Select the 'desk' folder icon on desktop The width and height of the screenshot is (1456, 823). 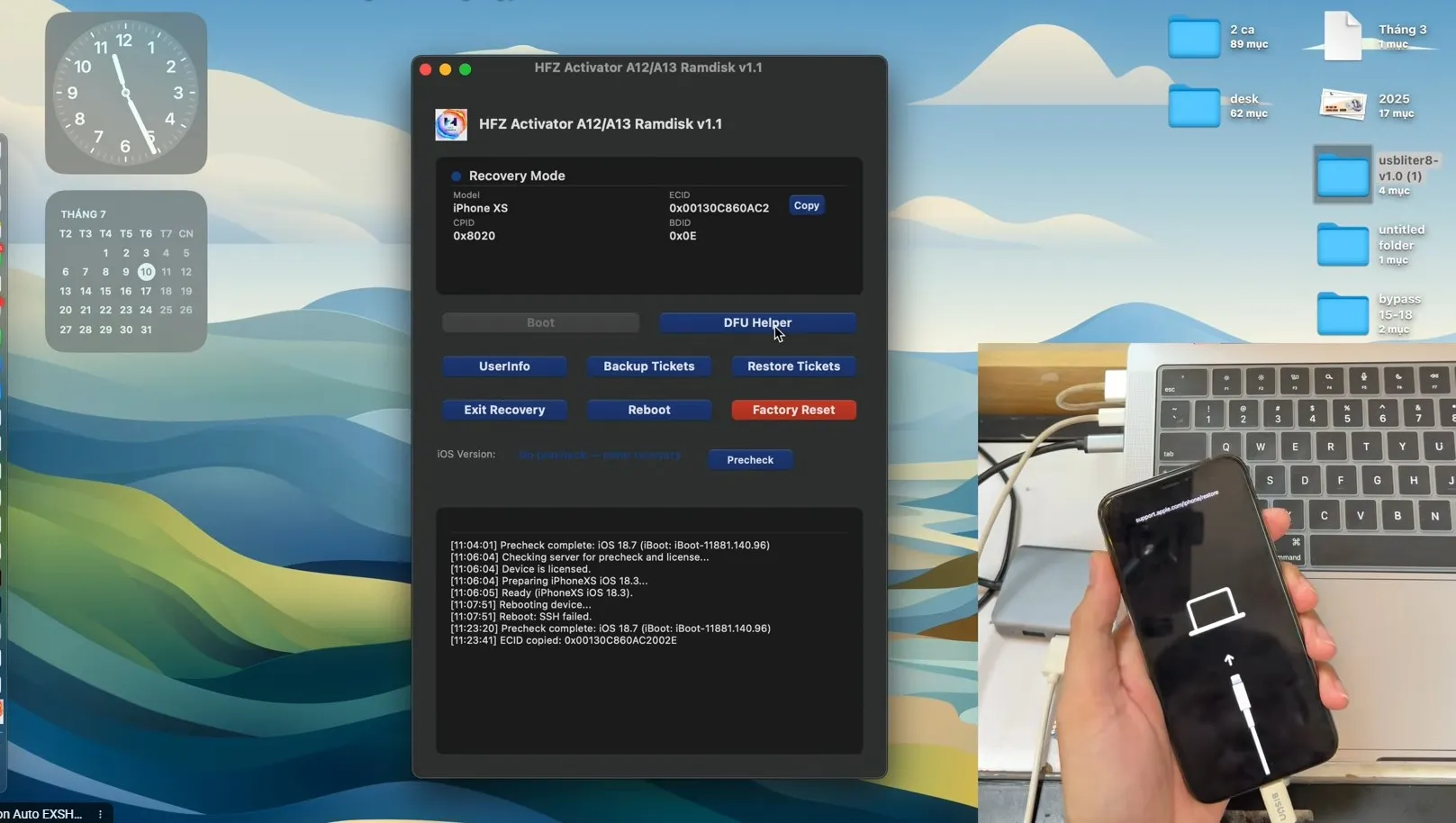1194,106
